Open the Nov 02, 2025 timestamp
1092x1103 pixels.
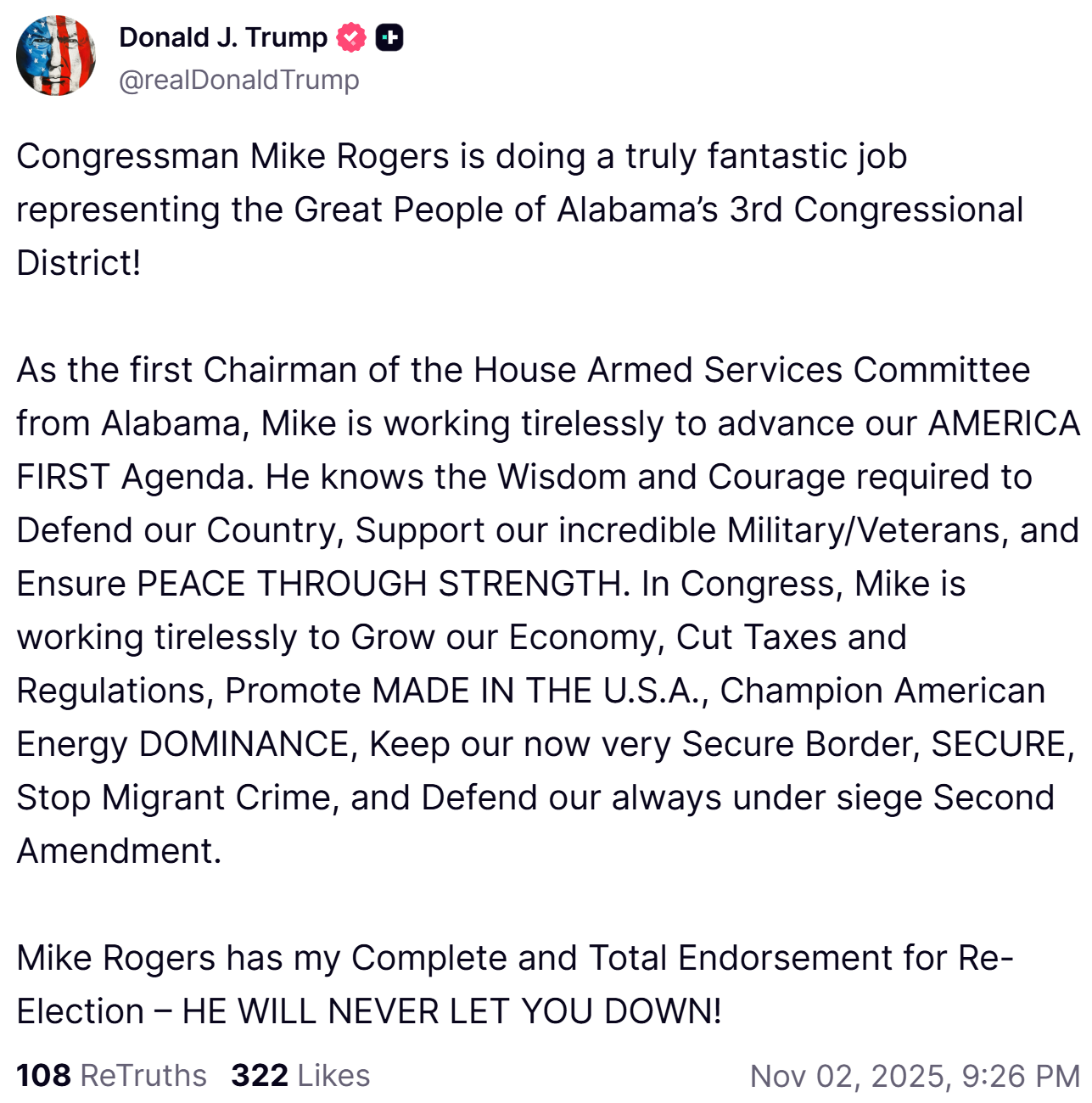coord(915,1076)
